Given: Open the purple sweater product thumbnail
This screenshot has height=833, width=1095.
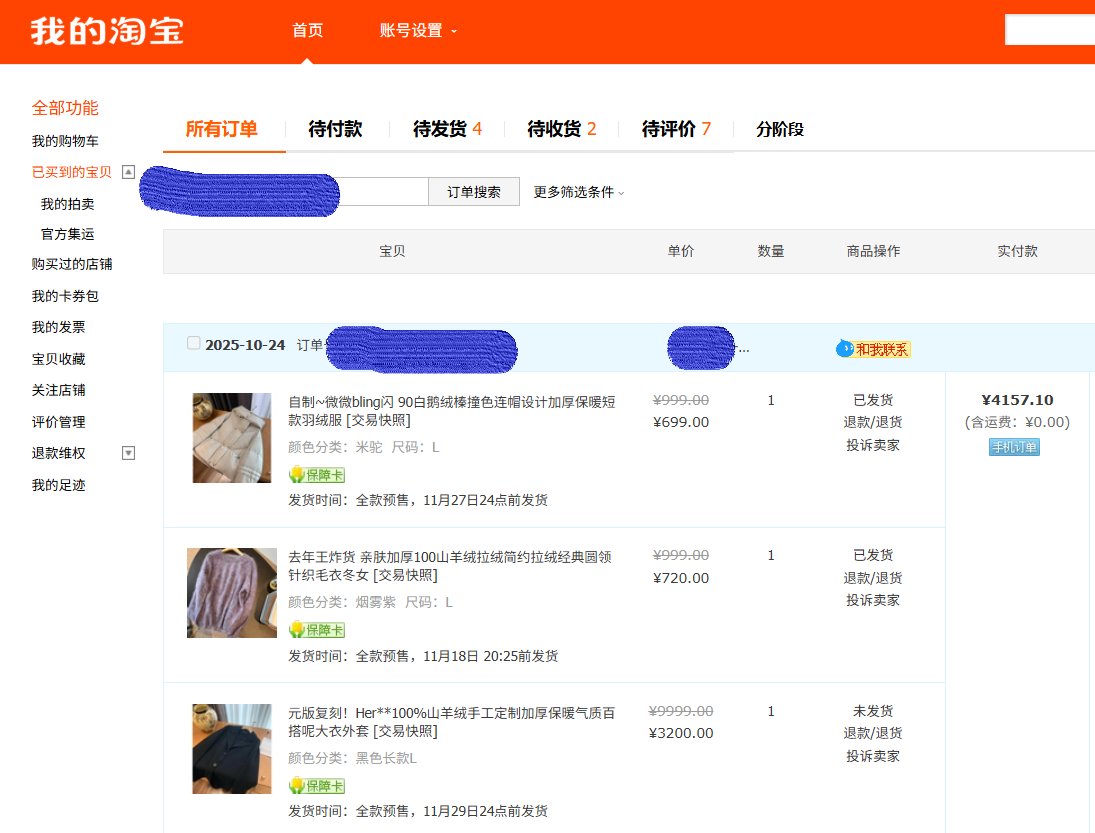Looking at the screenshot, I should (x=232, y=593).
